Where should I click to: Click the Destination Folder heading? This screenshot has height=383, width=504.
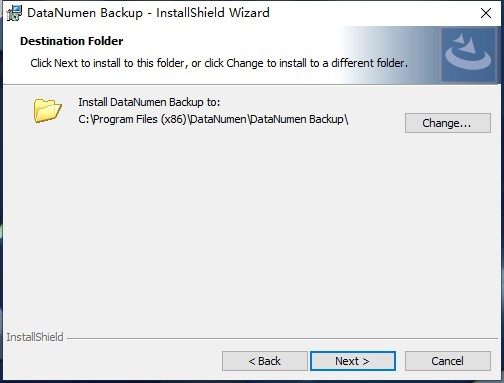click(x=72, y=41)
